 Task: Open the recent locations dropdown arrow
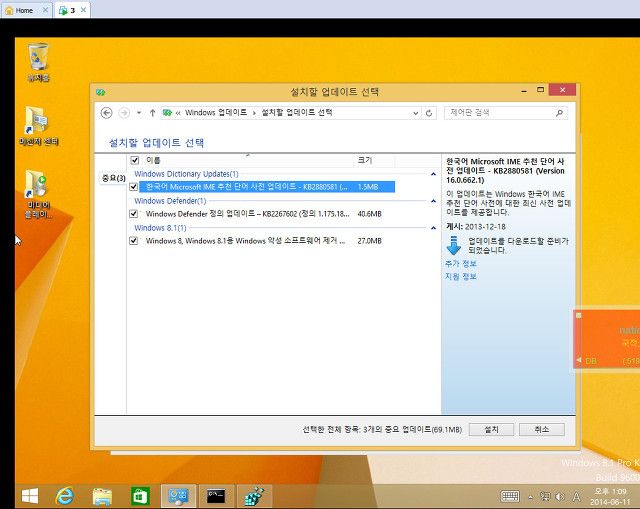click(139, 113)
